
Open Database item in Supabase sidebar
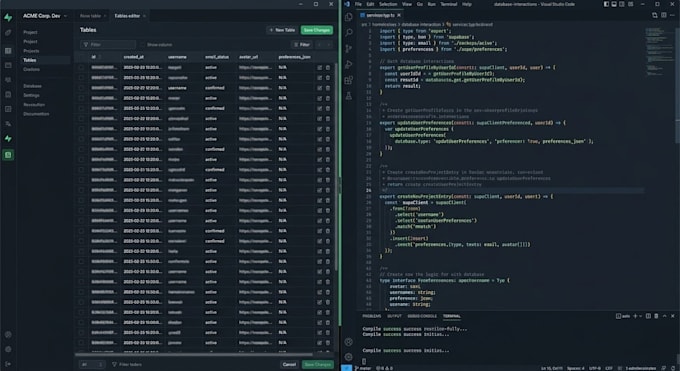[x=33, y=86]
